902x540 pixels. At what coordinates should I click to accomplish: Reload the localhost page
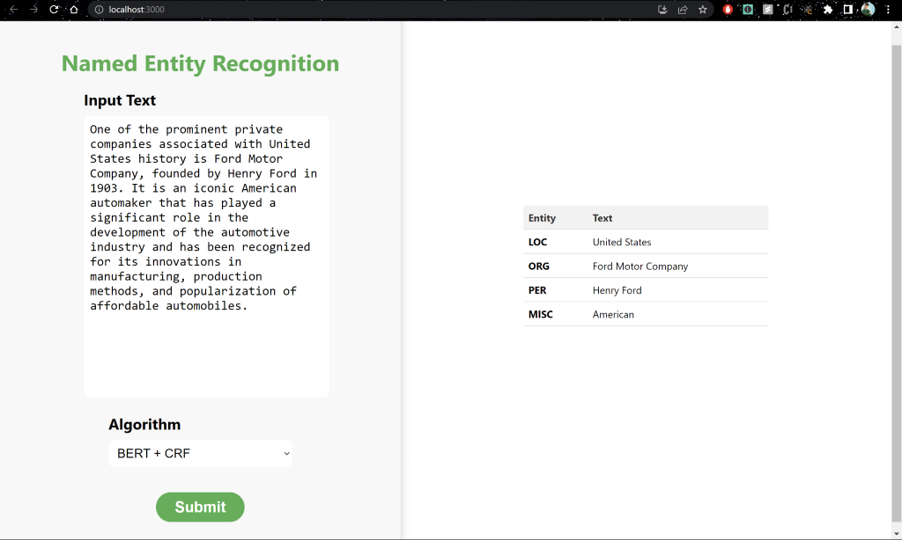pos(54,9)
